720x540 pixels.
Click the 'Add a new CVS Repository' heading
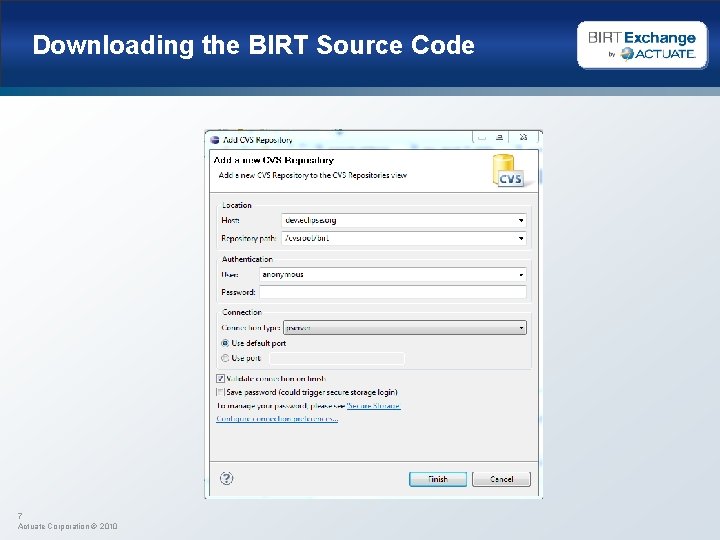(274, 160)
